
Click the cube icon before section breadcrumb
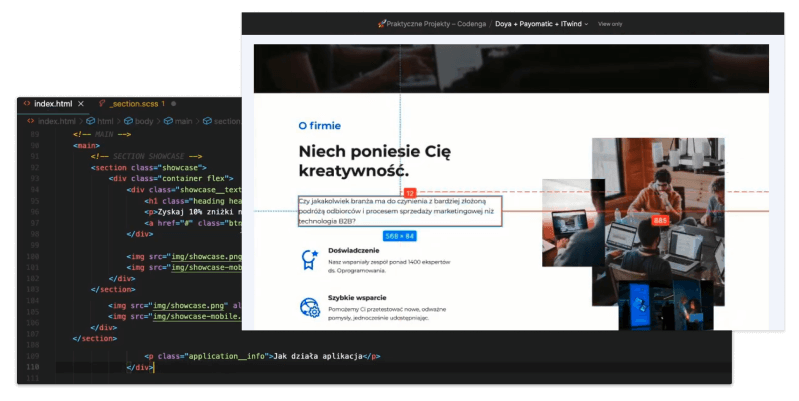(x=207, y=121)
